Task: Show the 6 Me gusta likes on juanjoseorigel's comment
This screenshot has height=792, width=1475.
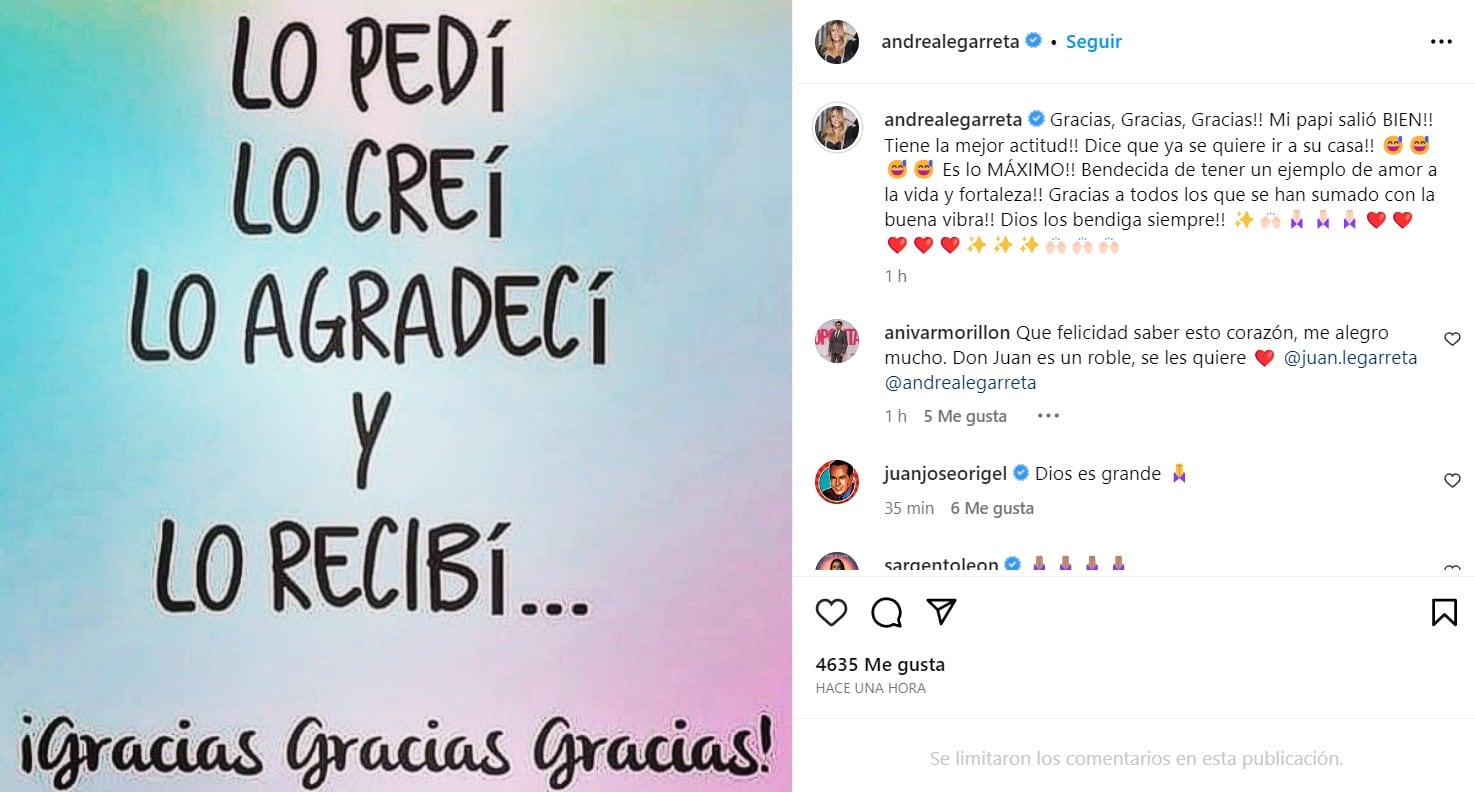Action: coord(992,508)
